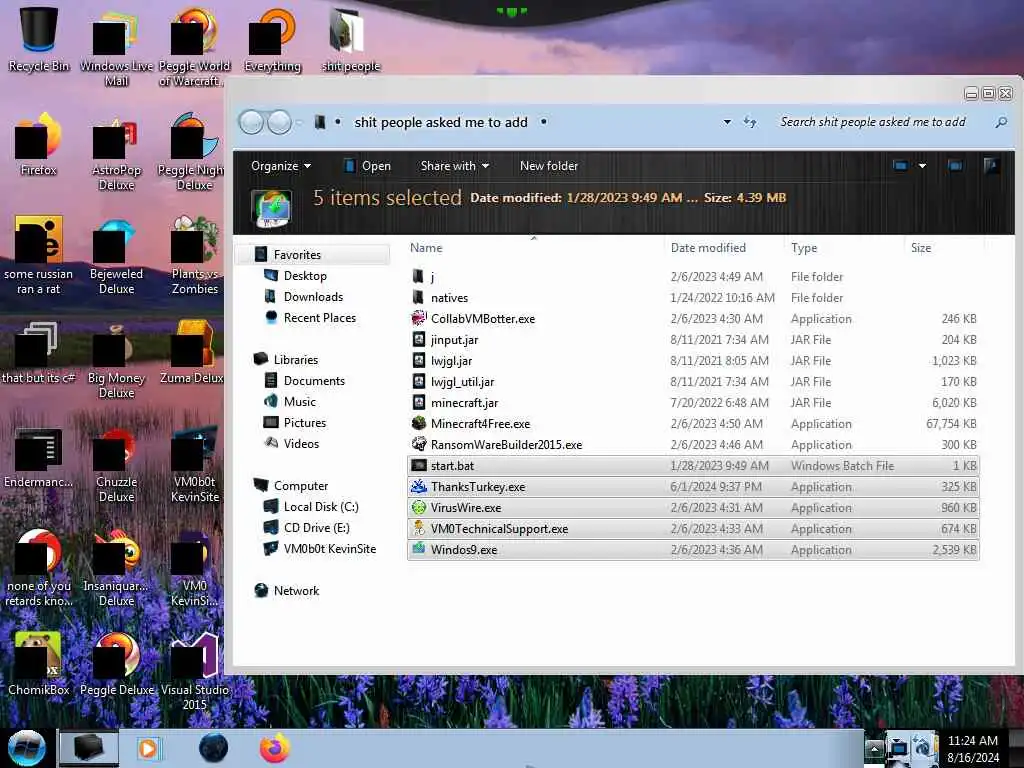The image size is (1024, 768).
Task: Select Network in the navigation pane
Action: (296, 590)
